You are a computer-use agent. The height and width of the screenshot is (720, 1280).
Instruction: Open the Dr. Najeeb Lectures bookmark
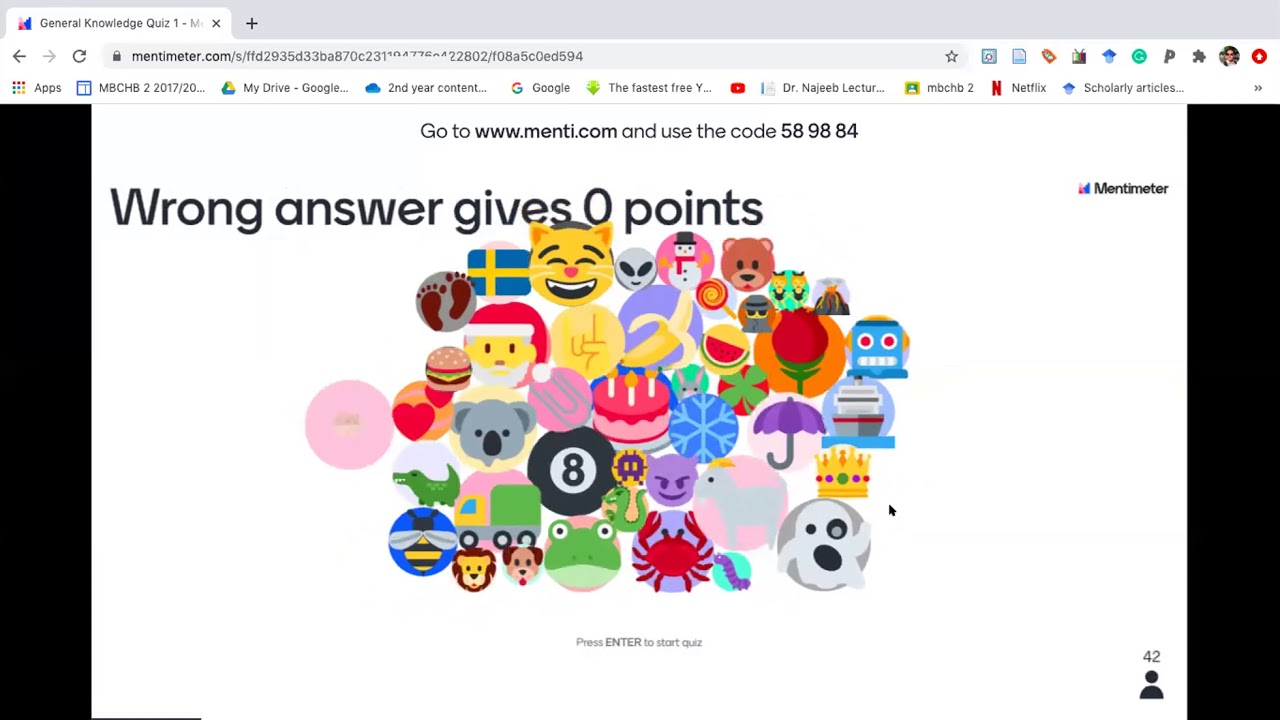click(823, 88)
